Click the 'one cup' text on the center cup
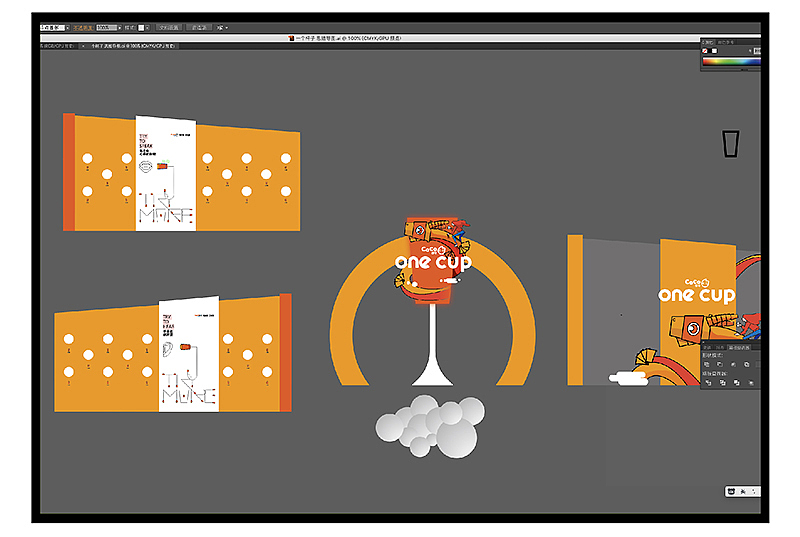 click(433, 262)
